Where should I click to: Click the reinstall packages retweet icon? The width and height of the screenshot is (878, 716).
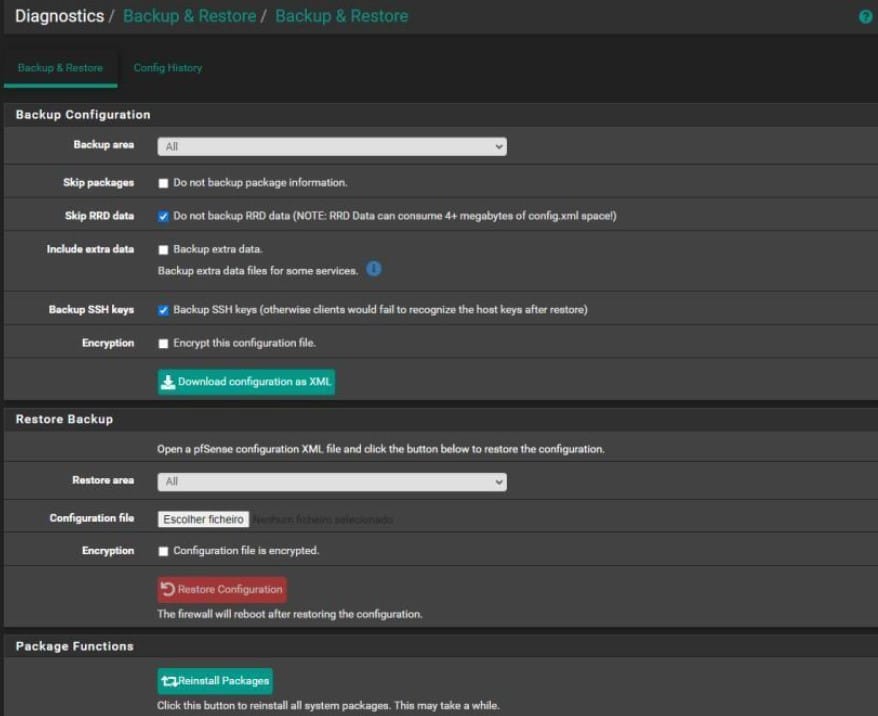pos(168,681)
